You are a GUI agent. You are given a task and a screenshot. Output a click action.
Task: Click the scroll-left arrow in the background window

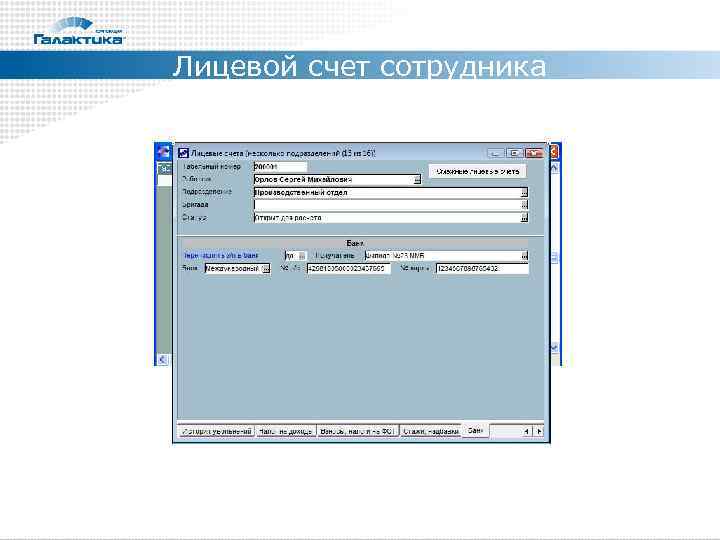coord(163,360)
